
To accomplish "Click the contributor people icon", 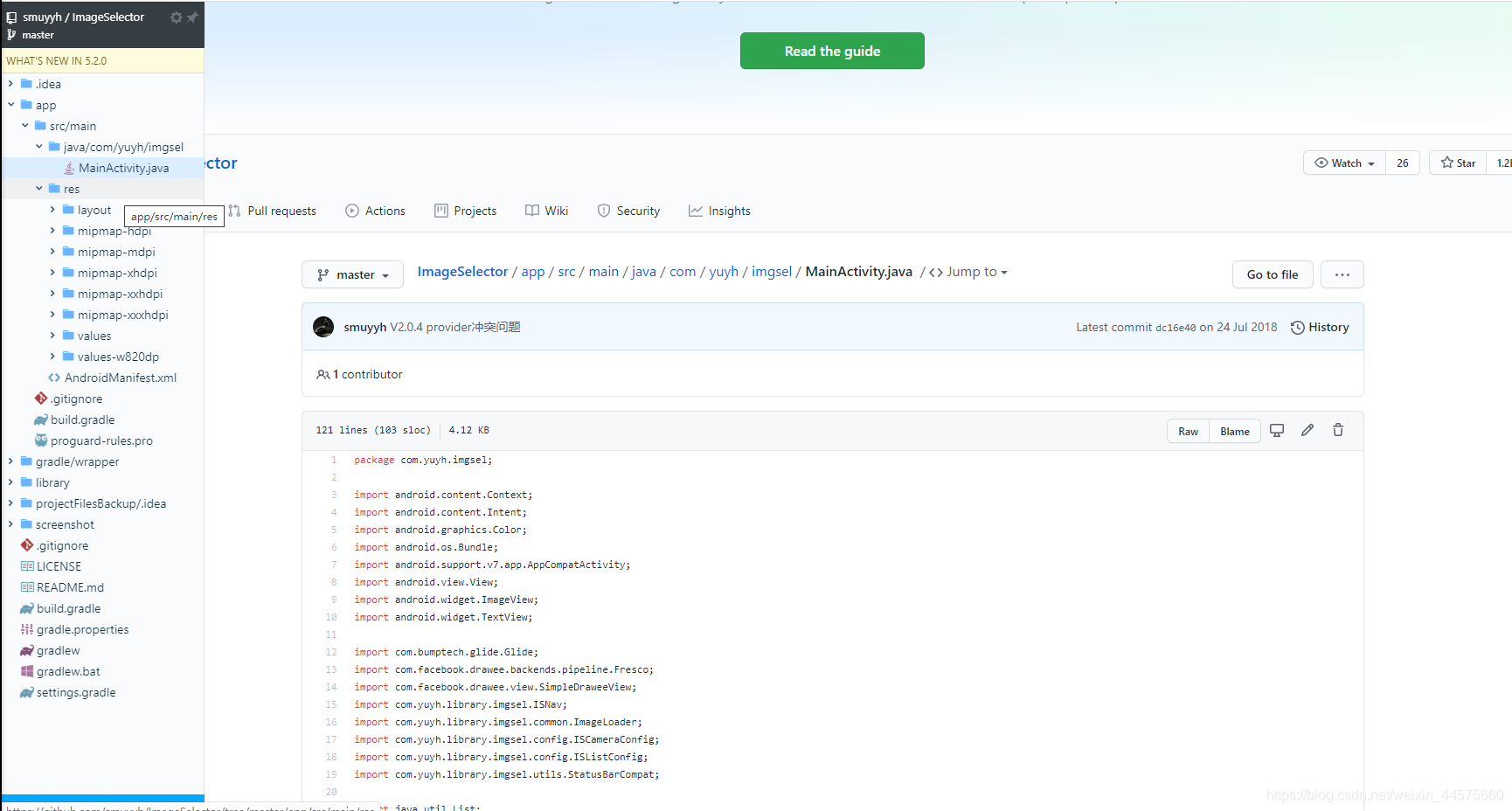I will (323, 374).
